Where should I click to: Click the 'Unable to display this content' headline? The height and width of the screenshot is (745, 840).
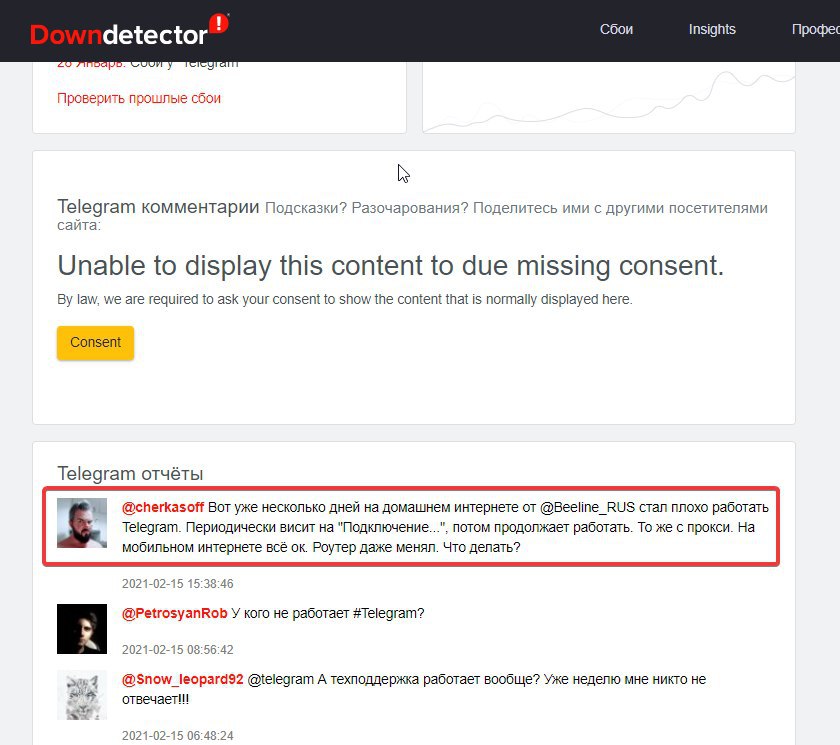click(x=391, y=266)
